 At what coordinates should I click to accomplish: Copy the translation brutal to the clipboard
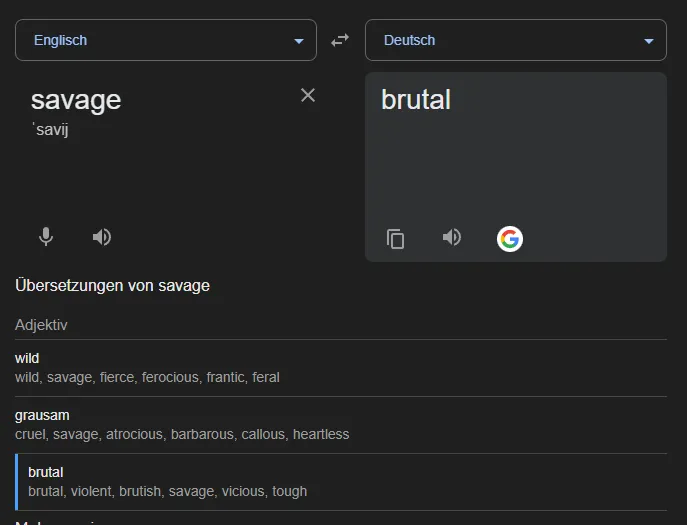396,239
